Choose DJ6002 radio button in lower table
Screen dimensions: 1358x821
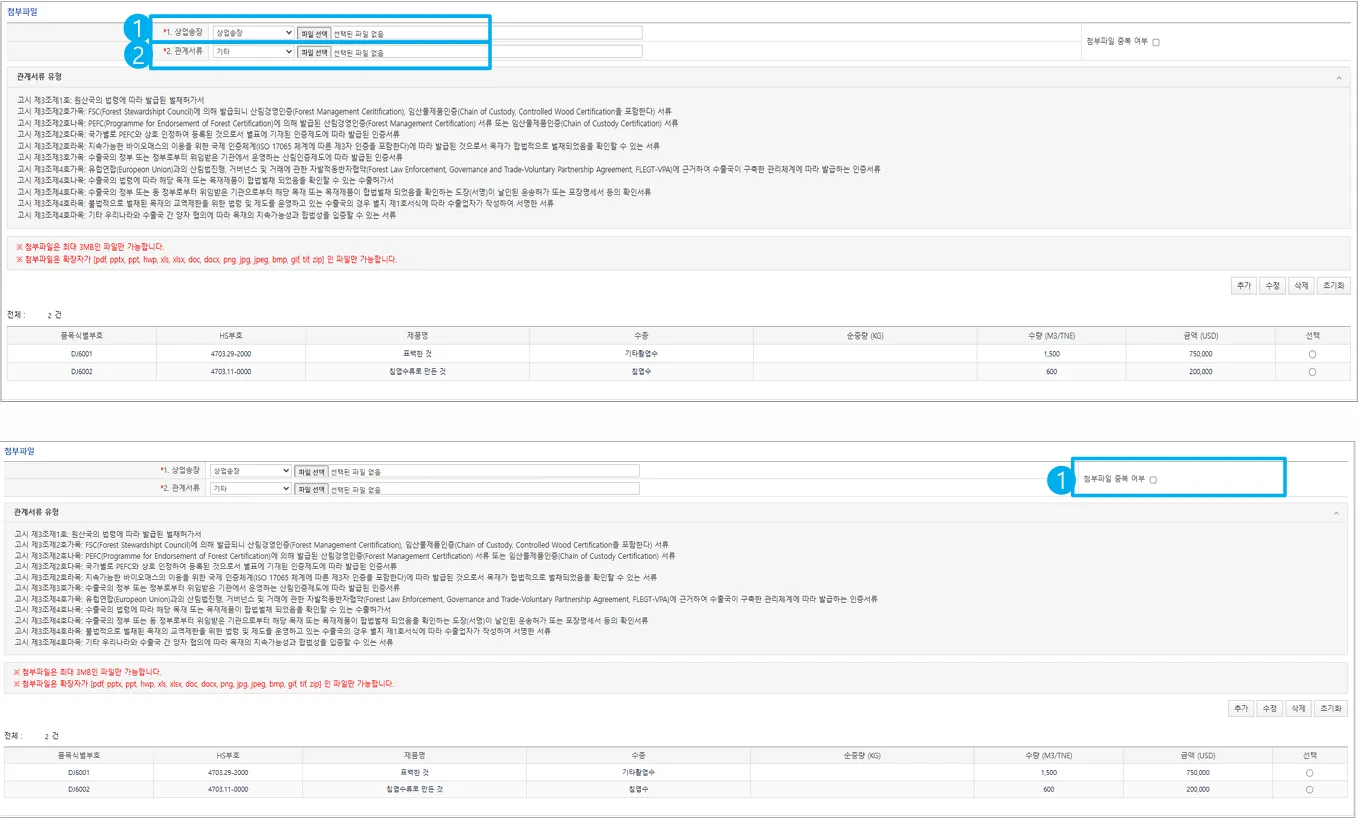point(1309,789)
